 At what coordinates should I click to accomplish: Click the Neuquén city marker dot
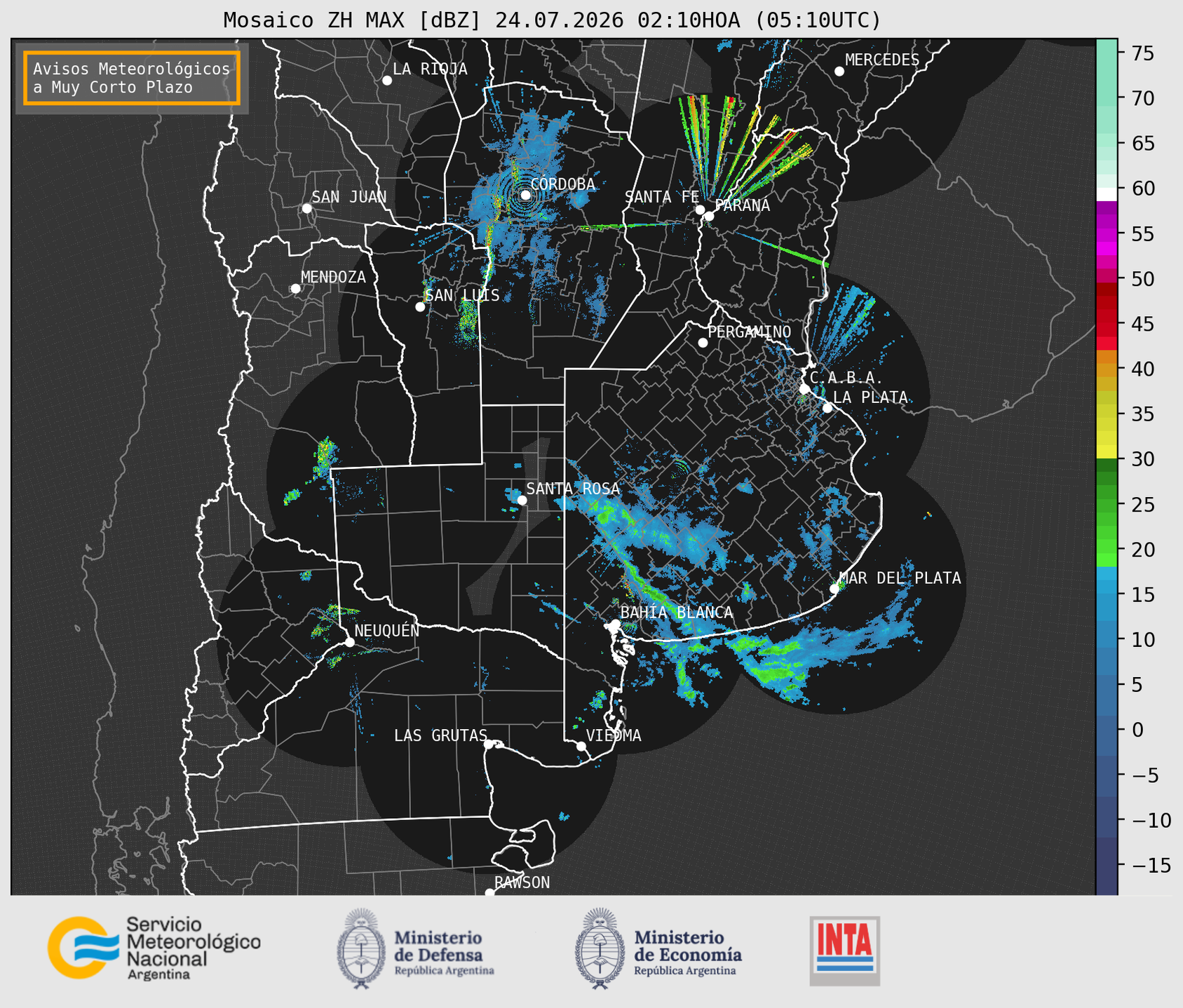coord(349,642)
